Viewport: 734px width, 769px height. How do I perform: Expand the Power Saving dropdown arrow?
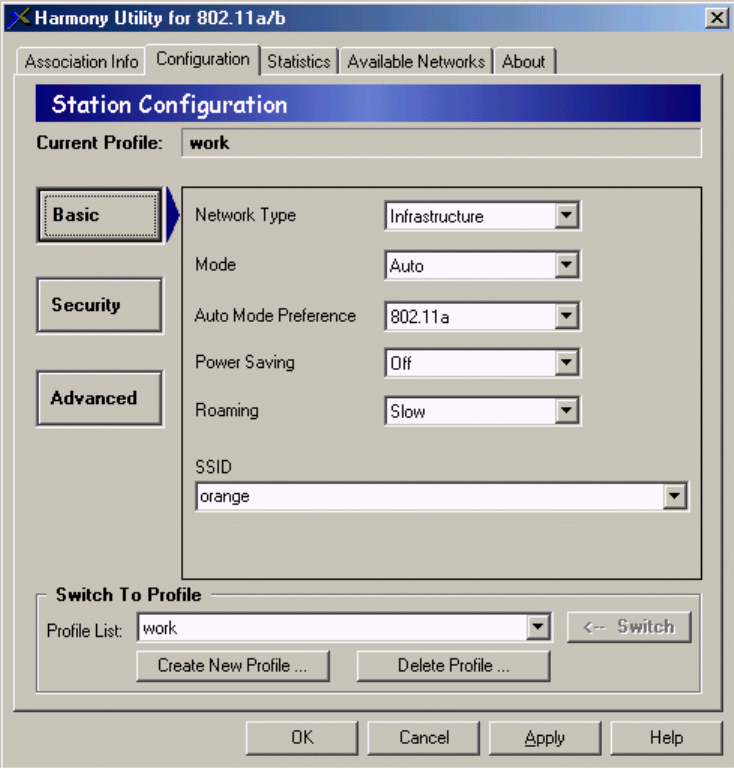566,363
